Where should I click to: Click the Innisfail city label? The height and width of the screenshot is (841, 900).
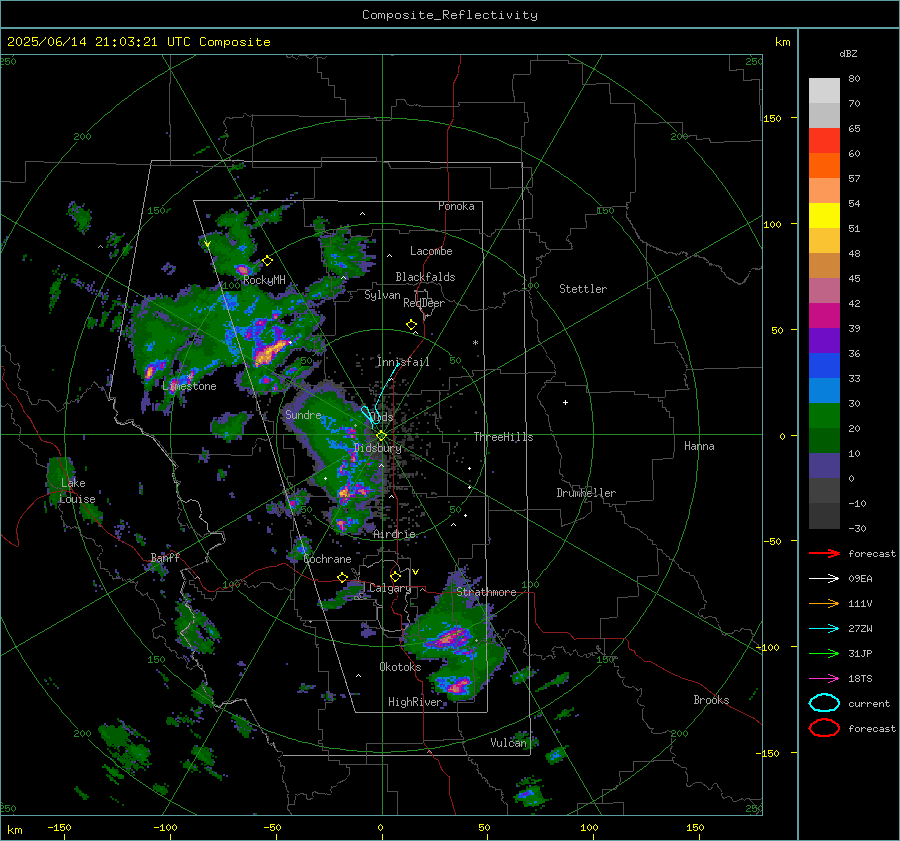click(x=403, y=362)
